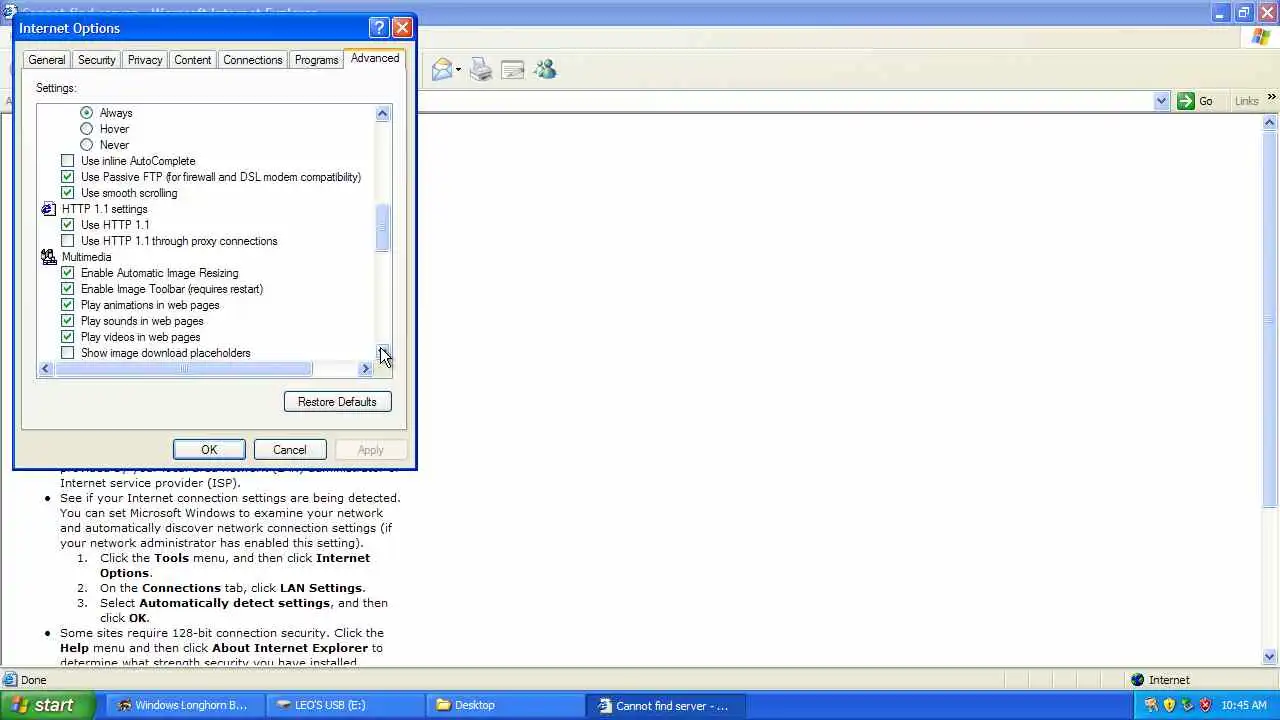Toggle Enable Image Toolbar checkbox
The height and width of the screenshot is (720, 1280).
tap(68, 289)
